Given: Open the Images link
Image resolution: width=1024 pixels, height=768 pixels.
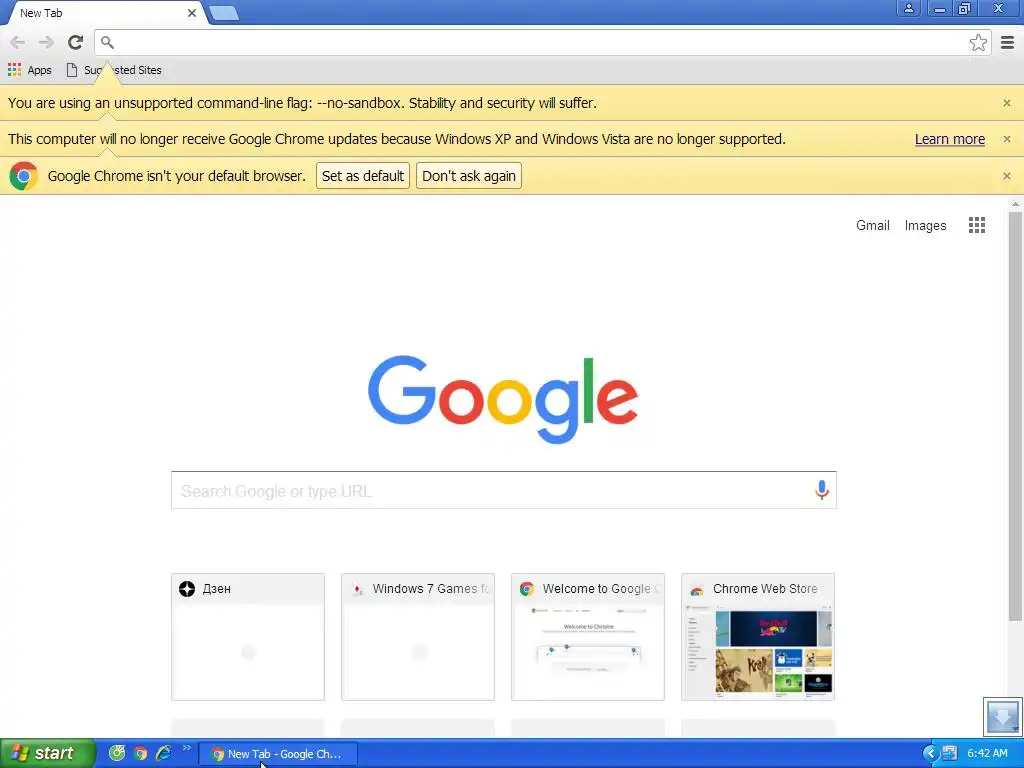Looking at the screenshot, I should click(925, 225).
